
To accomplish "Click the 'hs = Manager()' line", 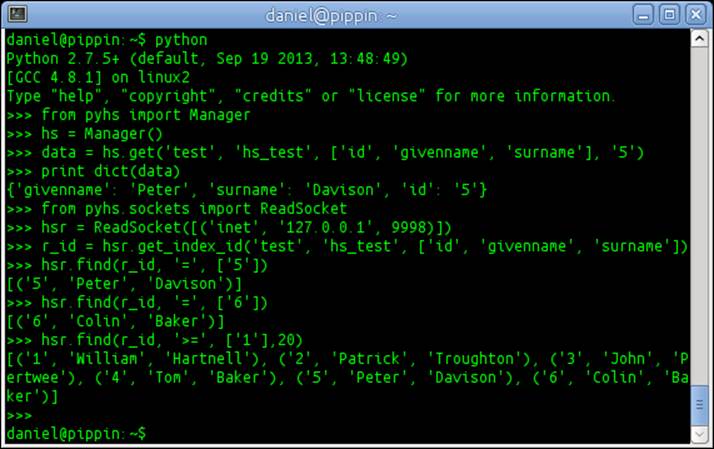I will 84,134.
